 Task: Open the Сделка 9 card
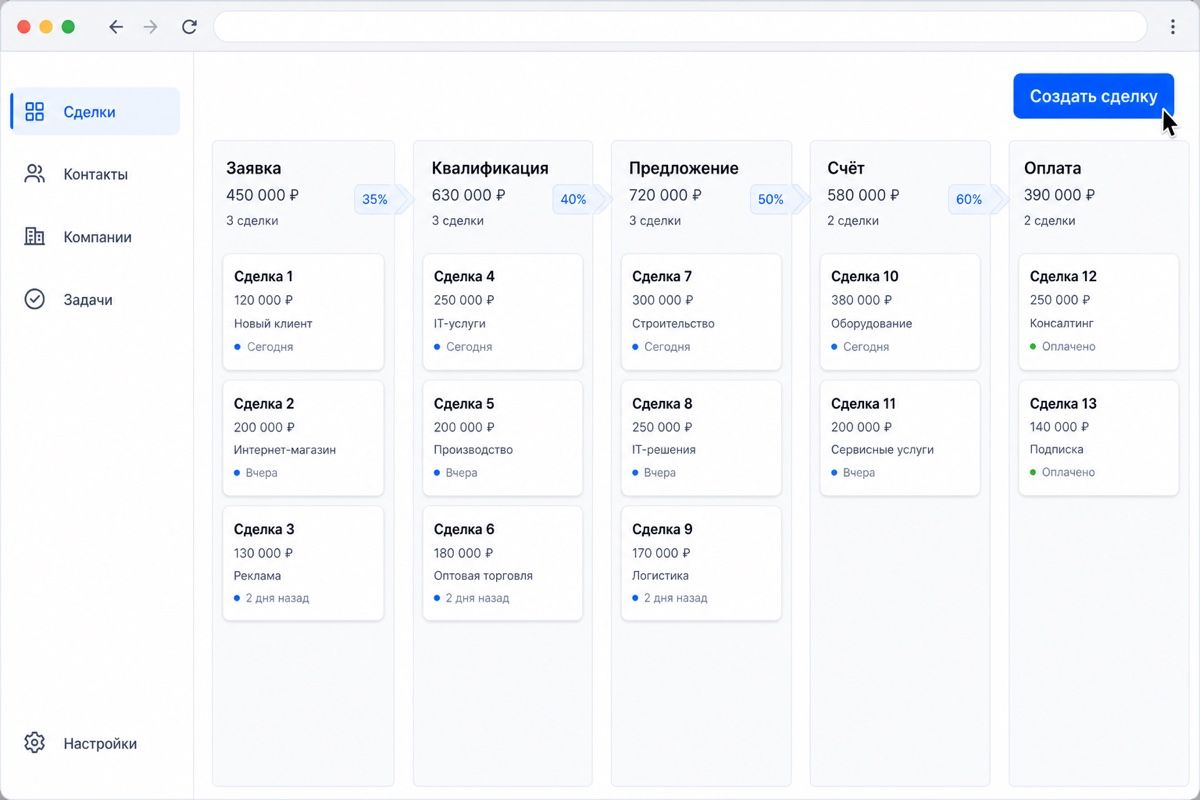pos(701,563)
